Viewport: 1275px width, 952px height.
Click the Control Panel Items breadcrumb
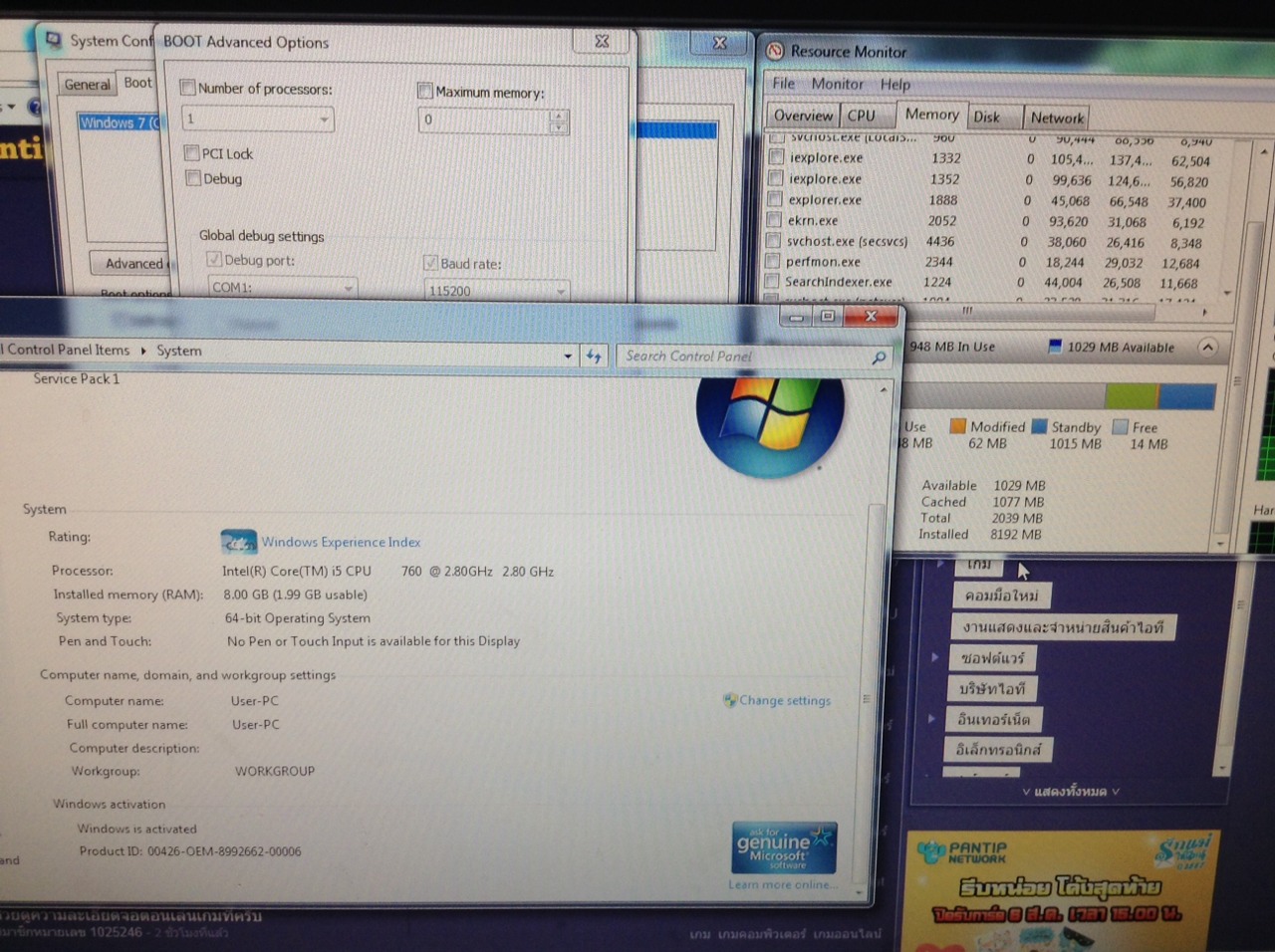66,350
